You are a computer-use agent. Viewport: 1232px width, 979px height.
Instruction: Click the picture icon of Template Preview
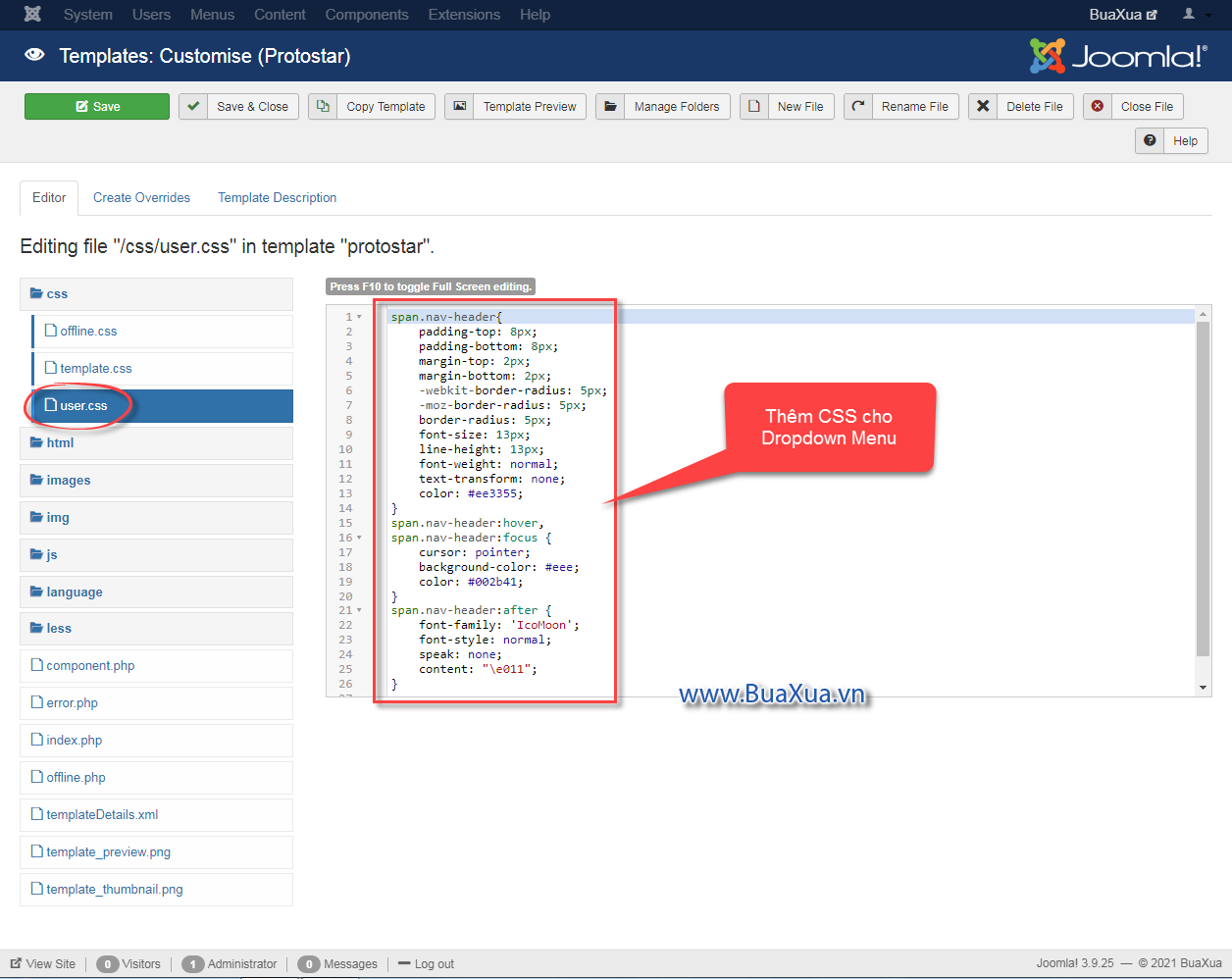(459, 107)
